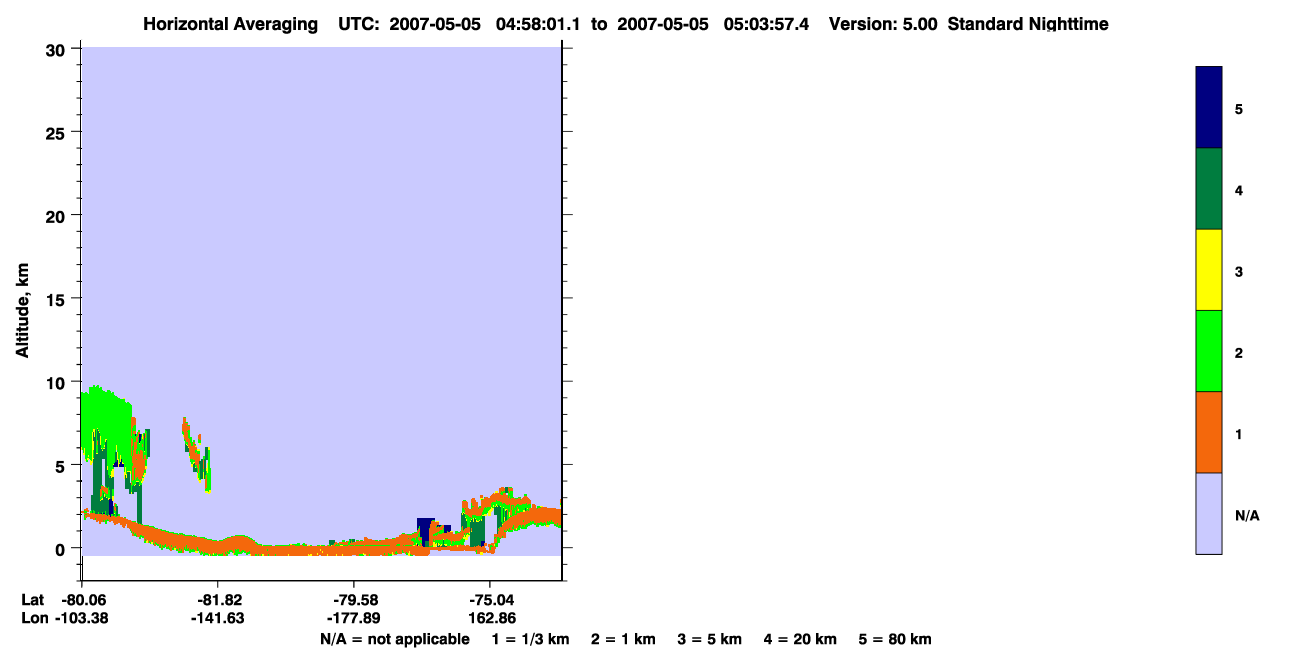Click the latitude value -79.58
The image size is (1300, 667).
(354, 600)
